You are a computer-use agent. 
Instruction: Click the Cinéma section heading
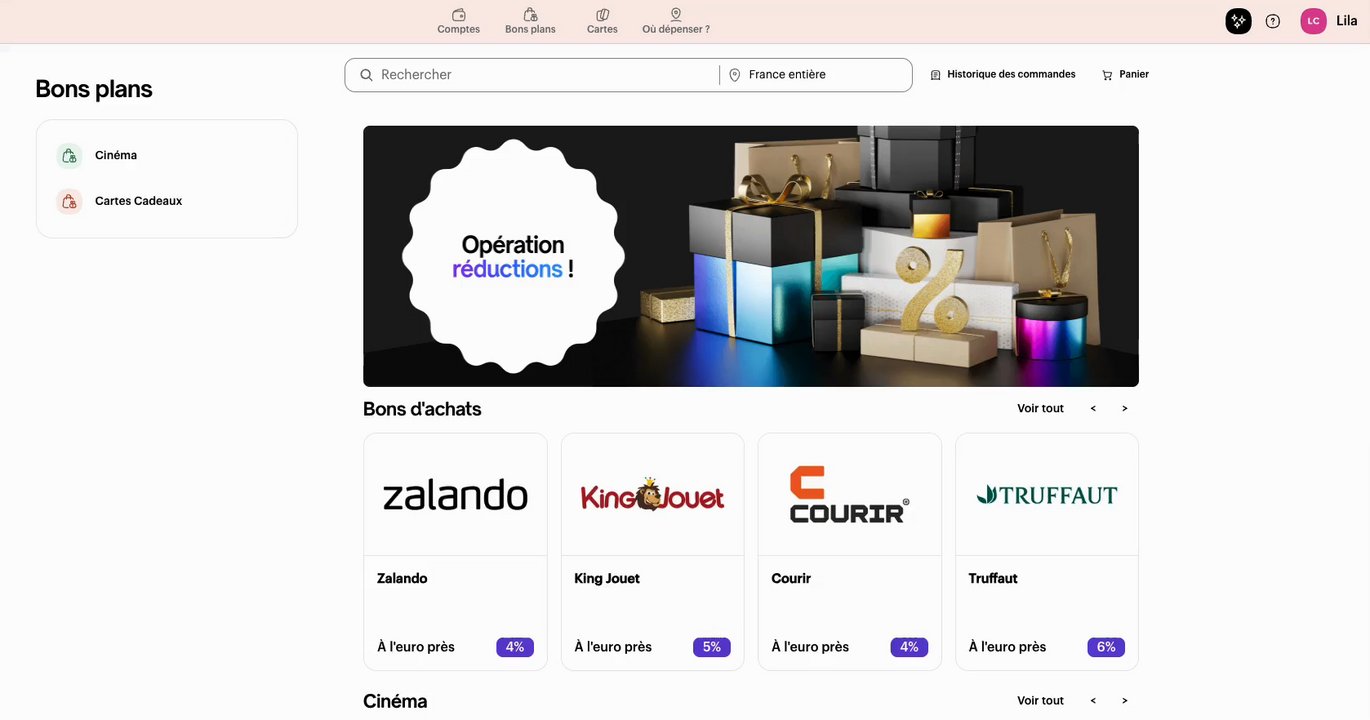(395, 701)
